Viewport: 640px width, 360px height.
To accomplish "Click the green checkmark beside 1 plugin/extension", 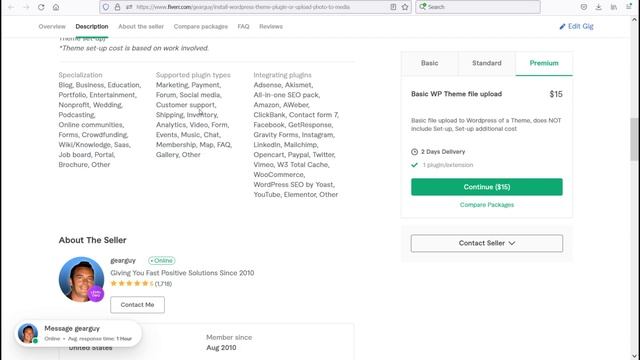I will pos(414,165).
